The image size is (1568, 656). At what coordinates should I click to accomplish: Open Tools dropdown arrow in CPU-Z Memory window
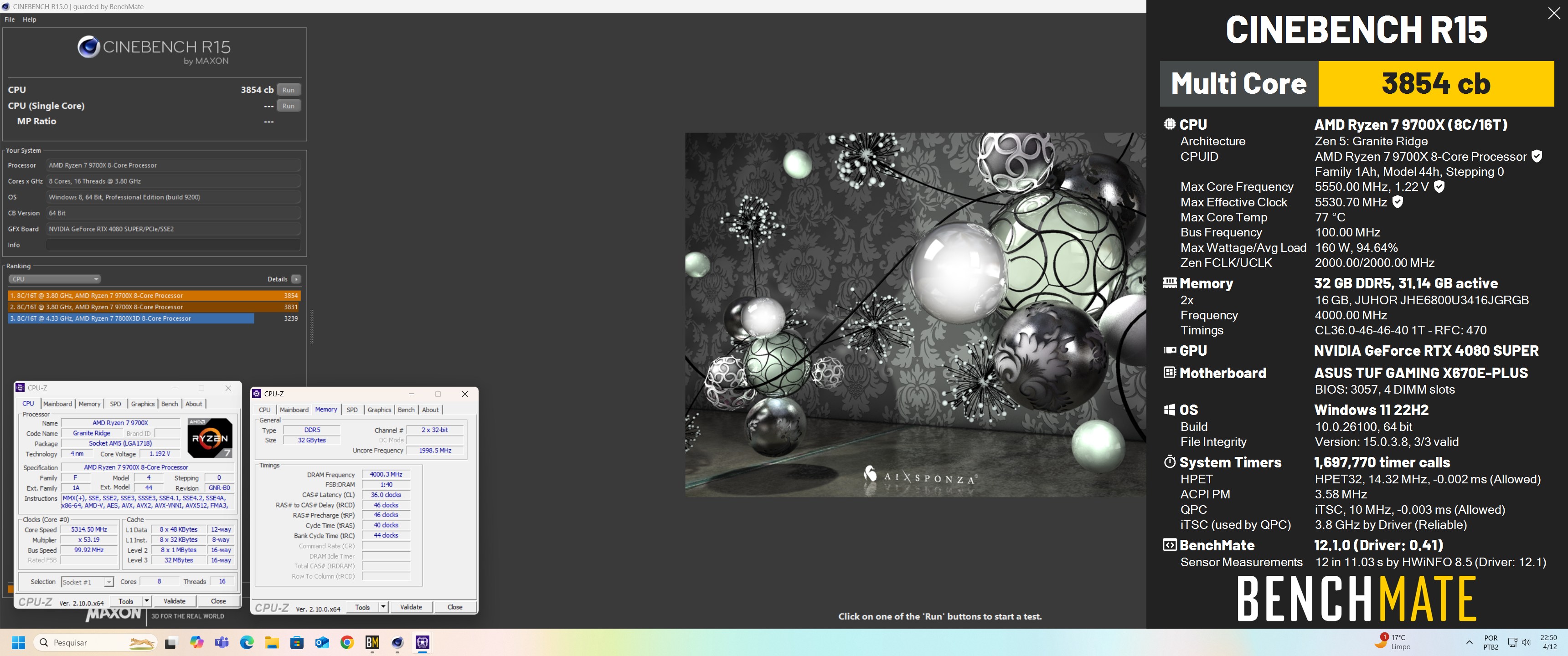coord(383,607)
